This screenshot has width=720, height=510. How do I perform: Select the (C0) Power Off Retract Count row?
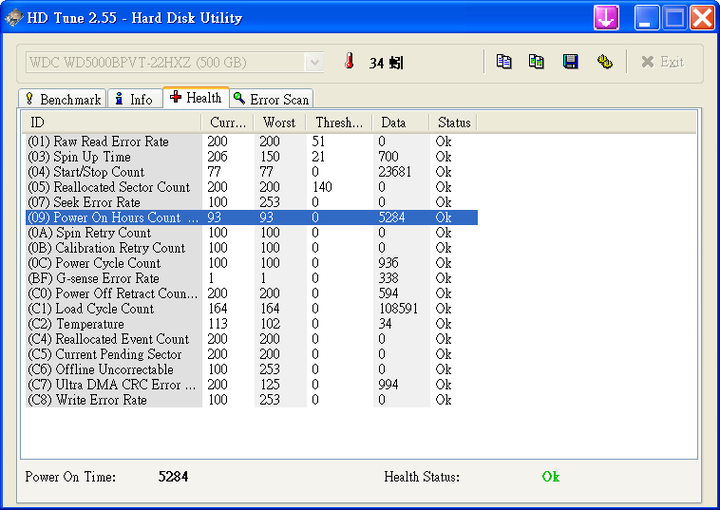click(x=252, y=293)
